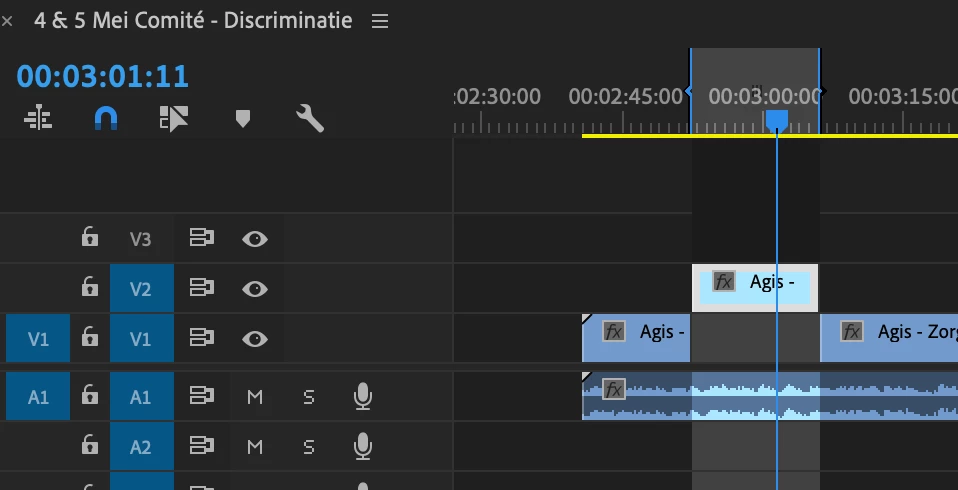Viewport: 958px width, 490px height.
Task: Toggle sync lock on track V2
Action: pyautogui.click(x=201, y=288)
